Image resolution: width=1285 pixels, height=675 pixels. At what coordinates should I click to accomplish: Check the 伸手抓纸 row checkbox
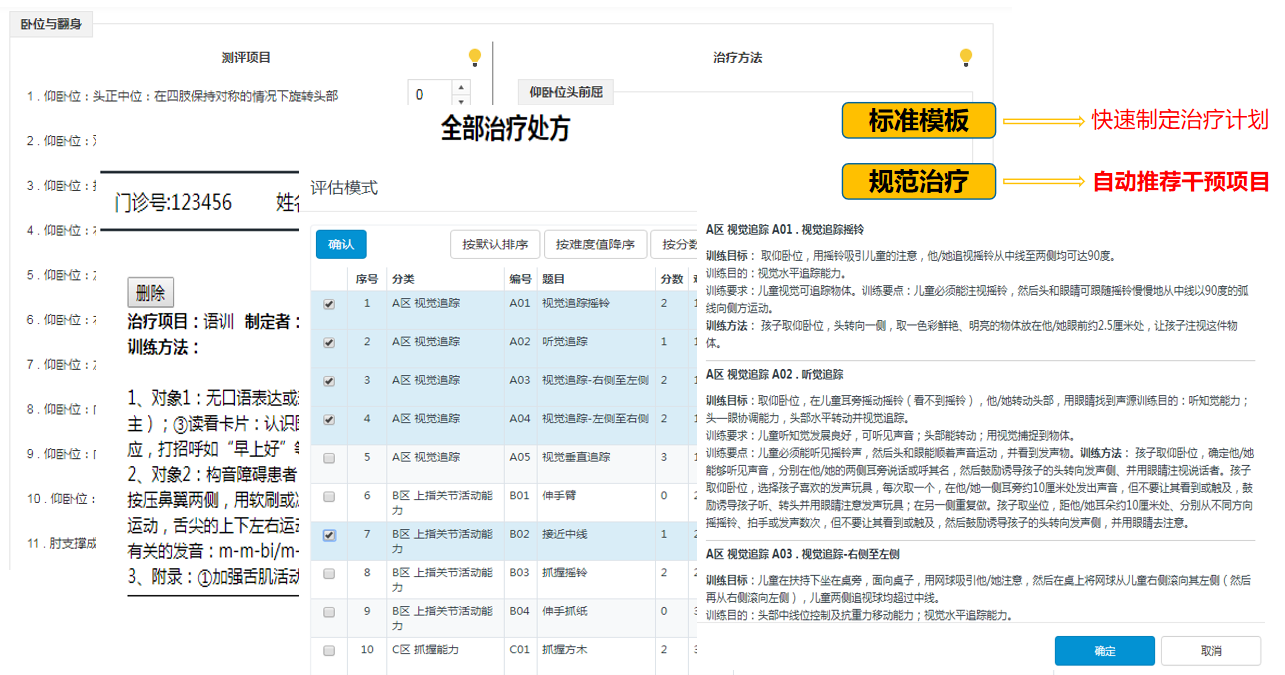pos(329,612)
